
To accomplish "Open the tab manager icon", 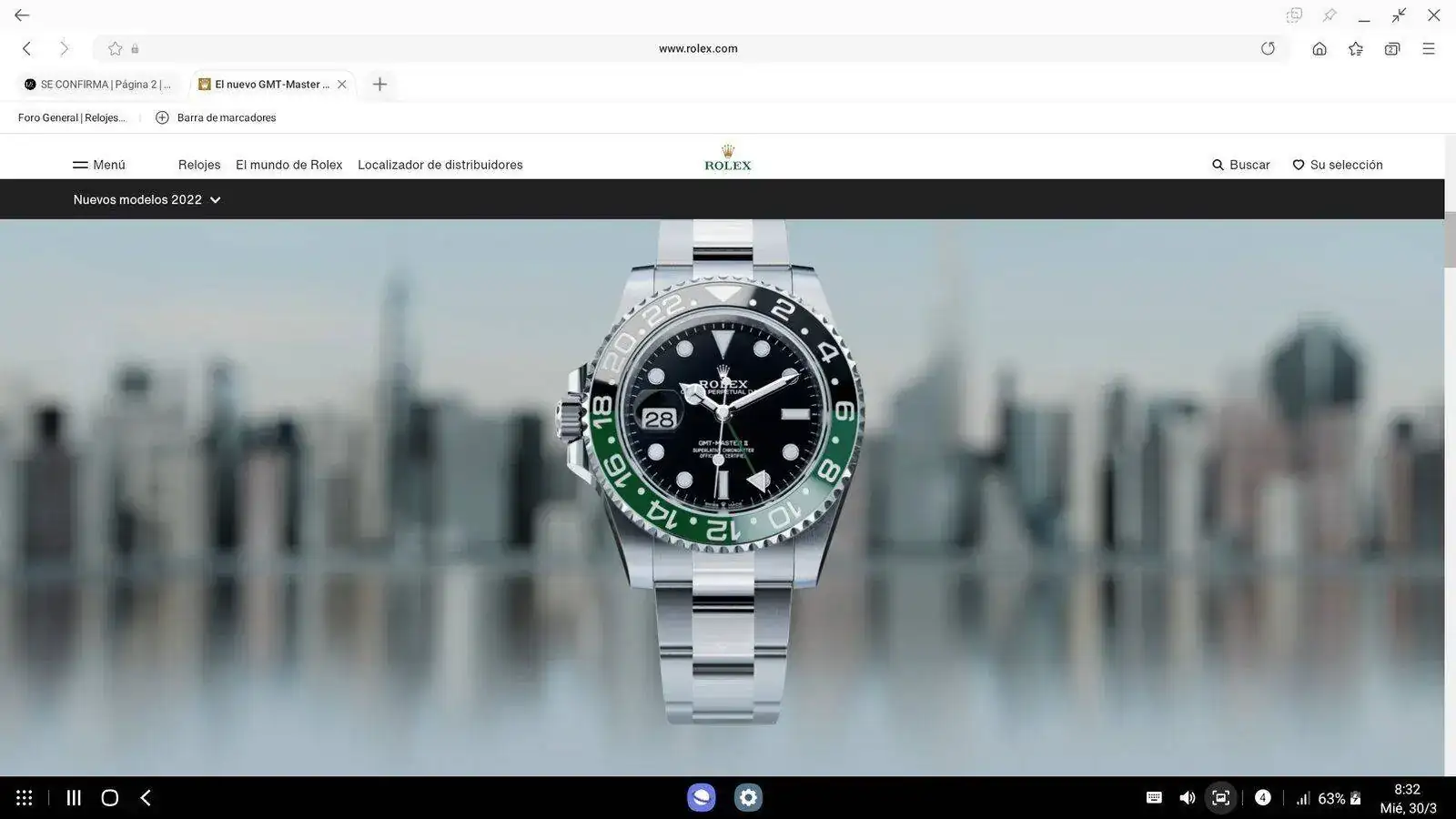I will tap(1391, 49).
